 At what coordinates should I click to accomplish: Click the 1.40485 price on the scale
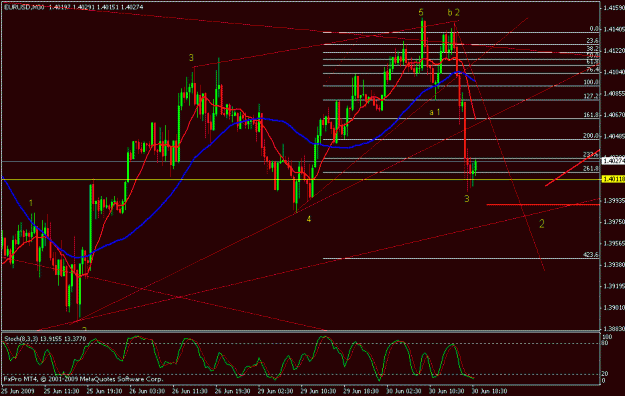614,136
